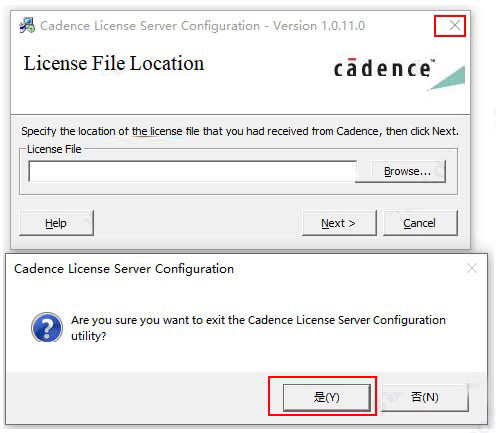The image size is (496, 433).
Task: Click the Browse... button for license file
Action: pyautogui.click(x=408, y=171)
